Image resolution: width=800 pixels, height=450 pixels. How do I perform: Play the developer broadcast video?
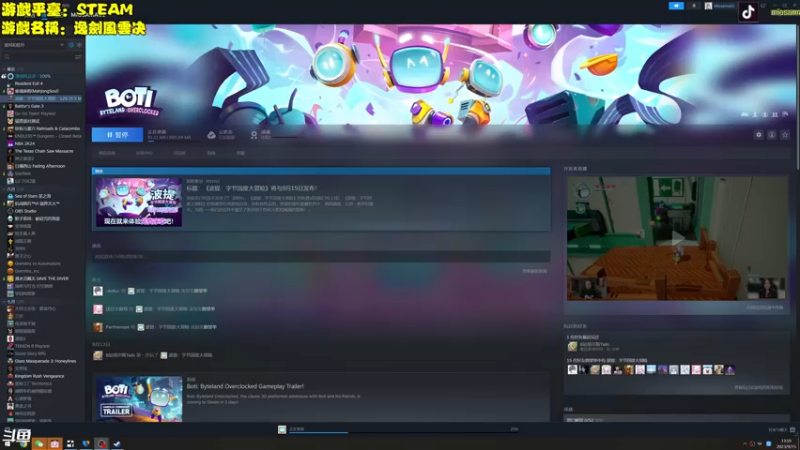tap(677, 238)
